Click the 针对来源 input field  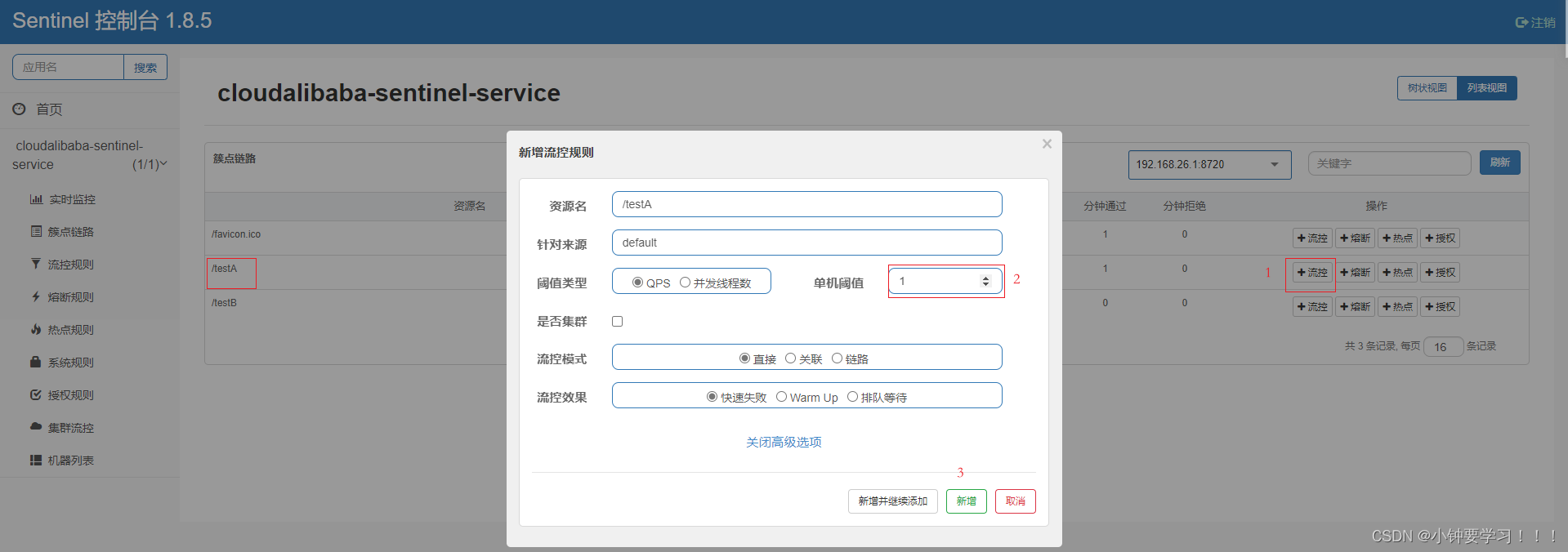click(807, 243)
